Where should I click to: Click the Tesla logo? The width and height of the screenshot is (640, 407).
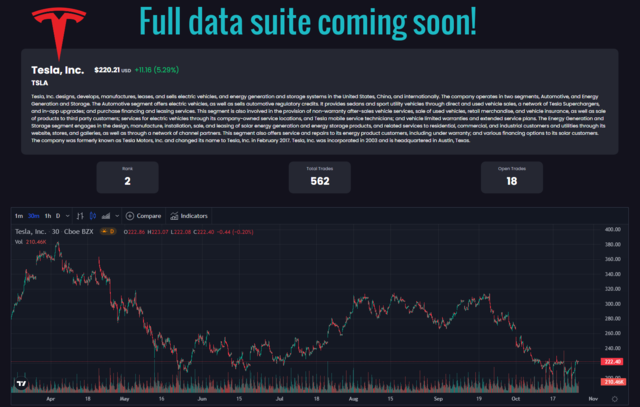pos(59,33)
